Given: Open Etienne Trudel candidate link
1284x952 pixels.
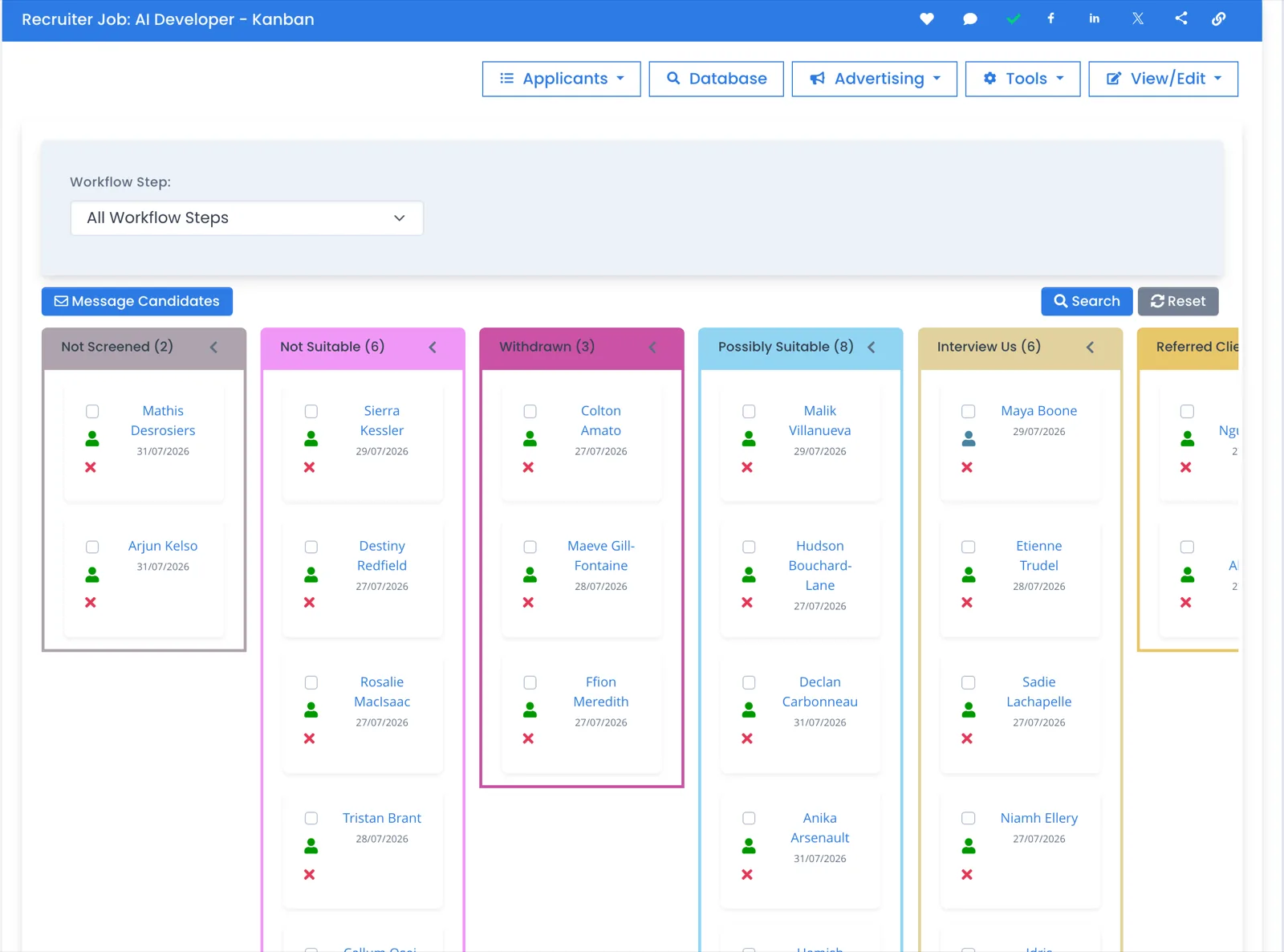Looking at the screenshot, I should pos(1039,555).
